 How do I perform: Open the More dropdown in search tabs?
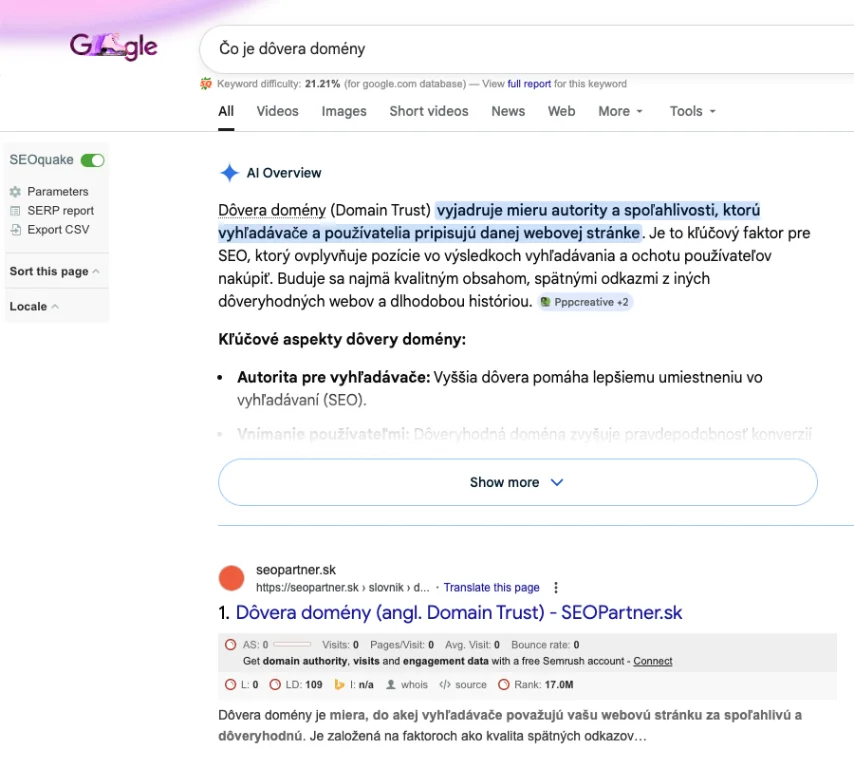620,111
